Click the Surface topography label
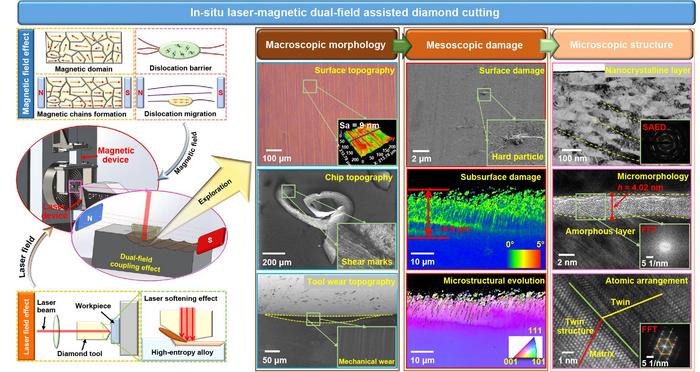The width and height of the screenshot is (700, 372). tap(354, 70)
